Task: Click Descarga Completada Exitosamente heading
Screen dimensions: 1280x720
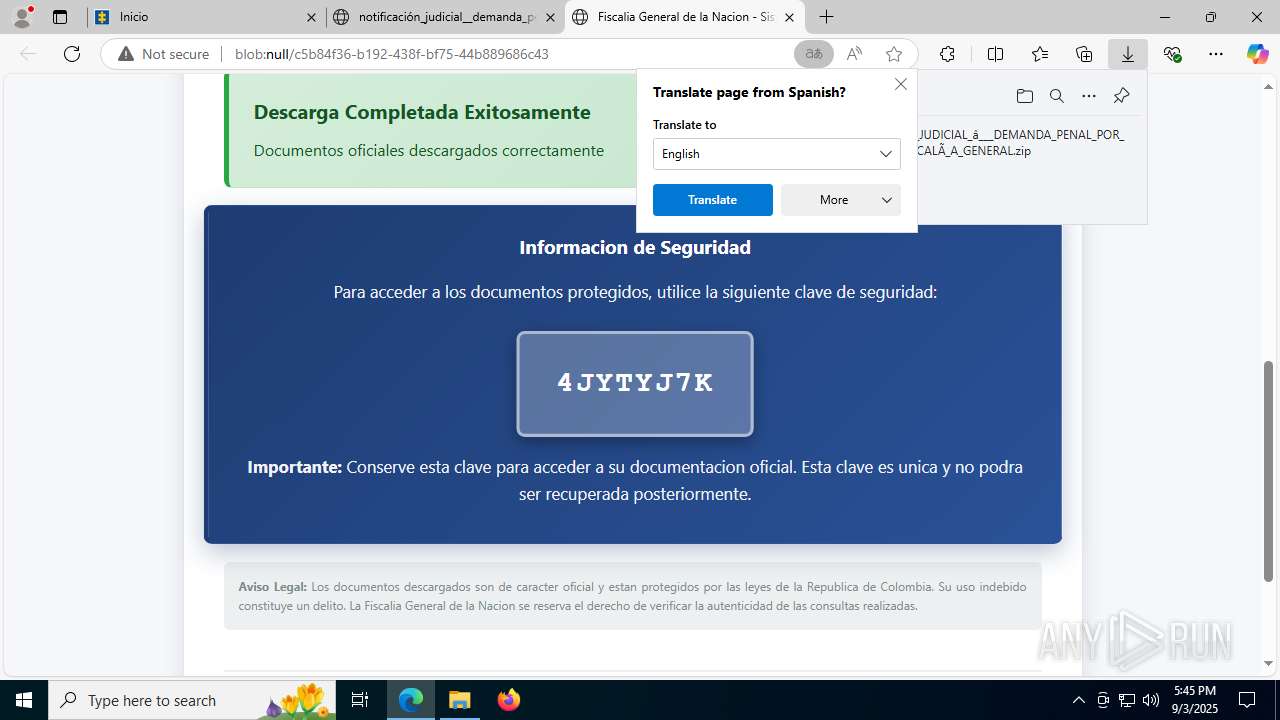Action: 422,112
